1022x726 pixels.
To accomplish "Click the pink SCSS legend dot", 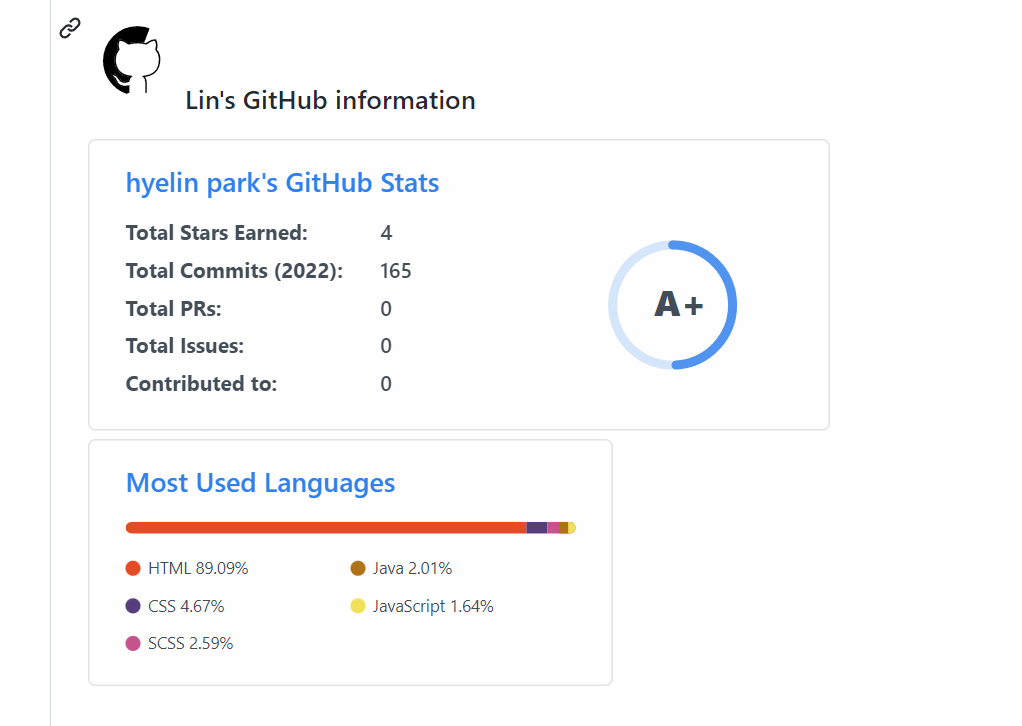I will coord(133,644).
